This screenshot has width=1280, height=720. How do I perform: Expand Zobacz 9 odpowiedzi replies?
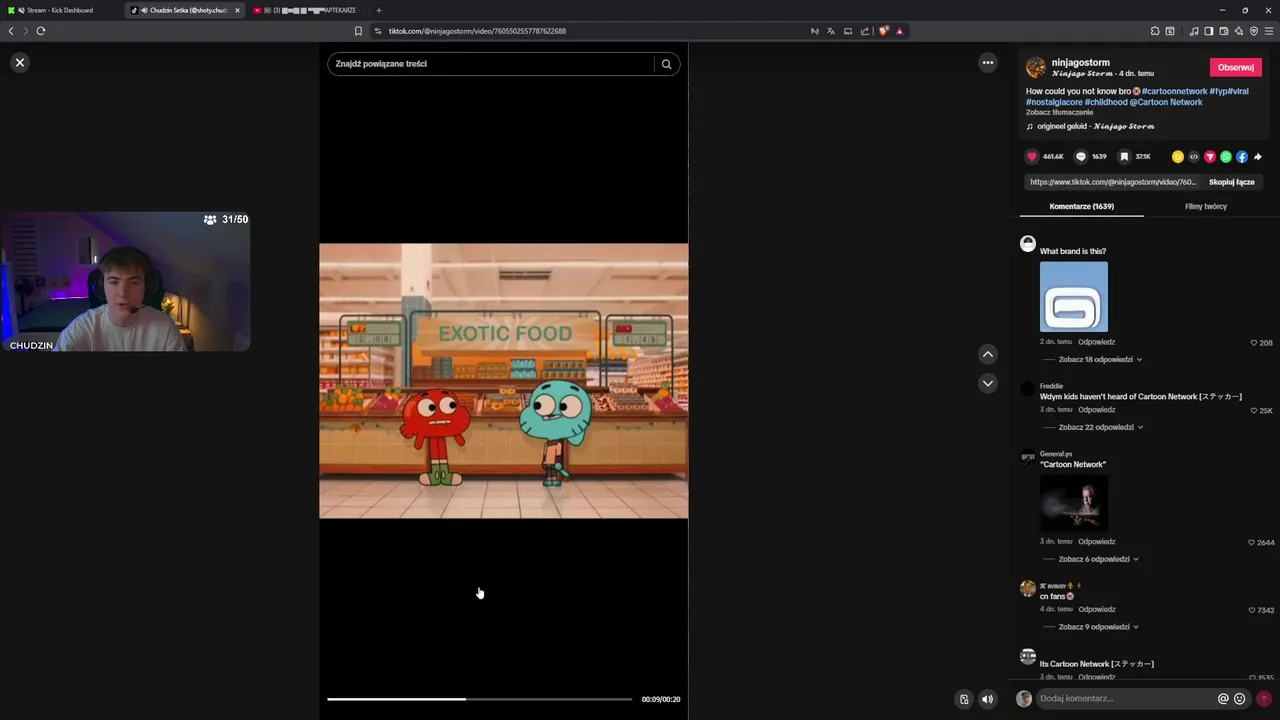click(x=1097, y=627)
